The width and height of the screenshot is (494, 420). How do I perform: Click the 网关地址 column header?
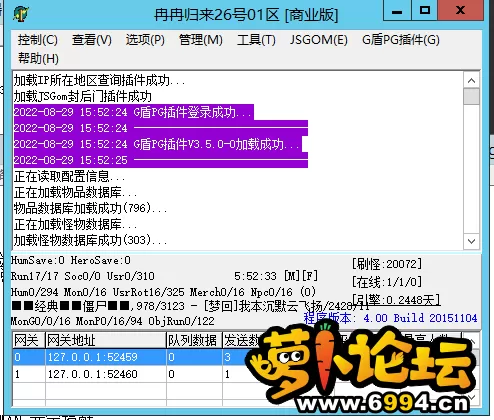coord(105,340)
